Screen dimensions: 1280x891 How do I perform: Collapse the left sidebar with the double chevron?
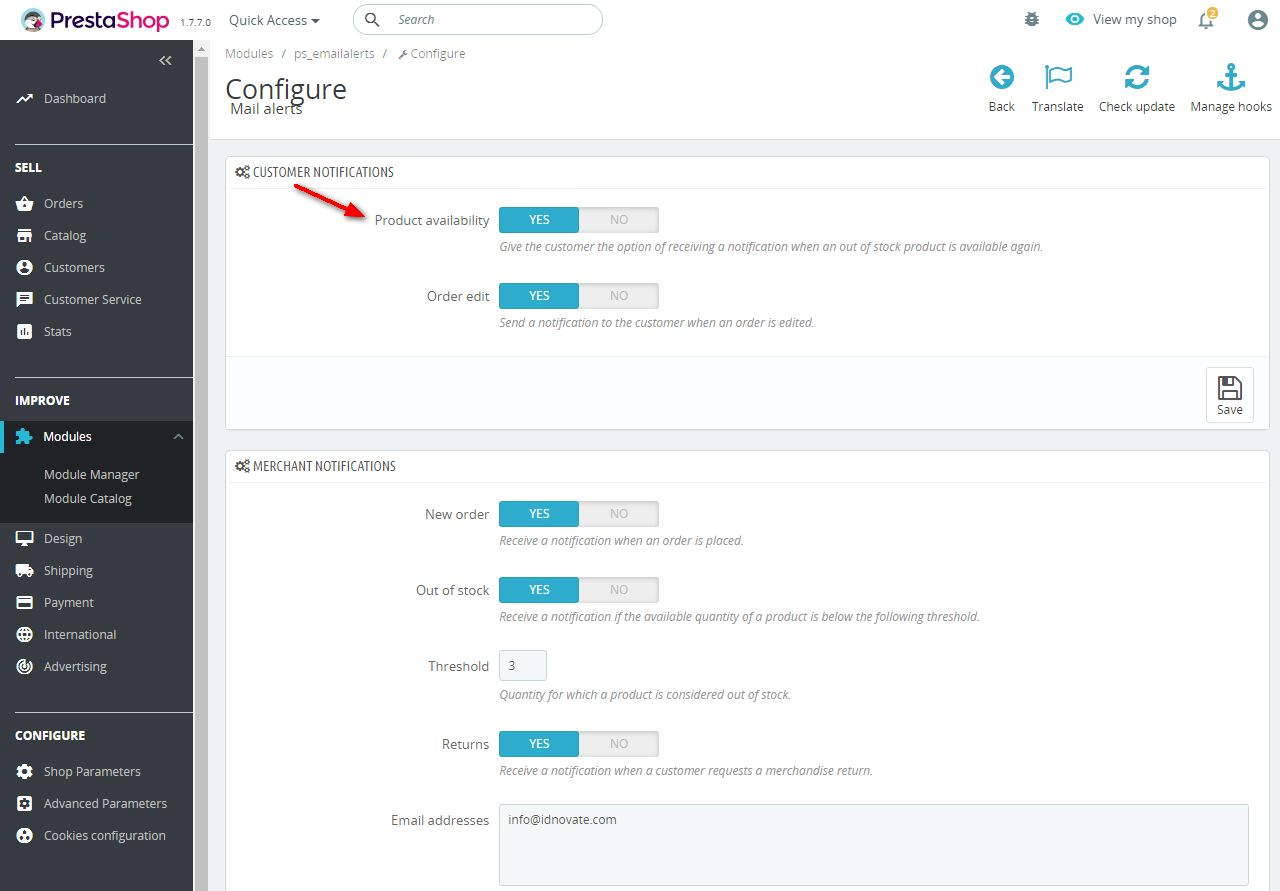pyautogui.click(x=165, y=60)
